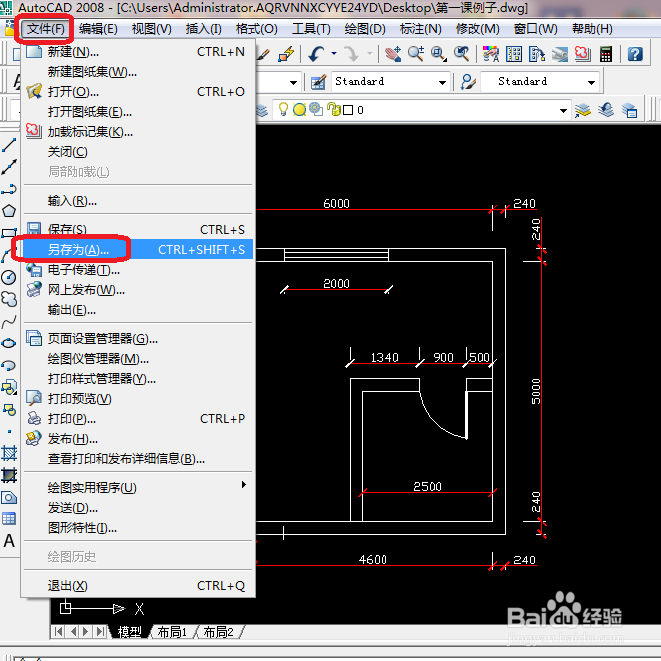
Task: Open the text style dropdown arrow
Action: [293, 82]
